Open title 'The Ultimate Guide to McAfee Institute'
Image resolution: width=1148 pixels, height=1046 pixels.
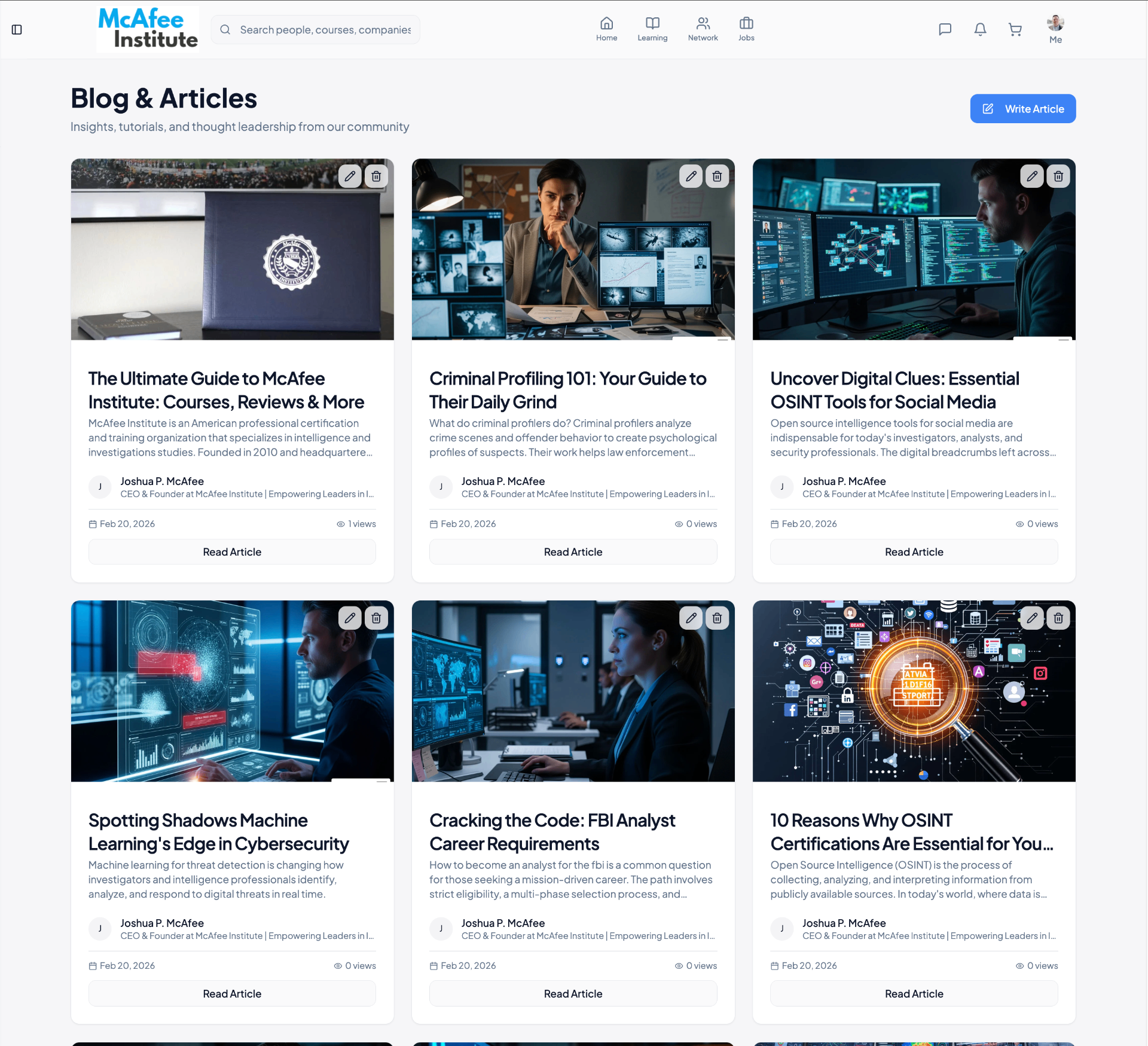point(226,391)
